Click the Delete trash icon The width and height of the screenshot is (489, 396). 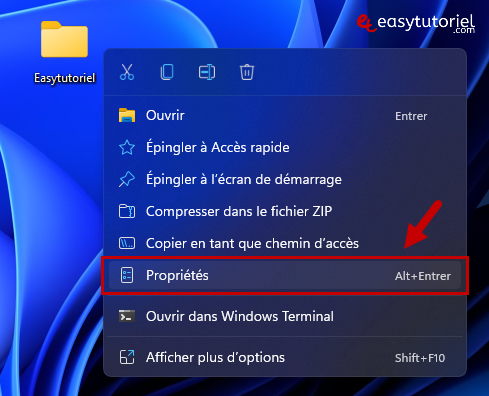247,72
